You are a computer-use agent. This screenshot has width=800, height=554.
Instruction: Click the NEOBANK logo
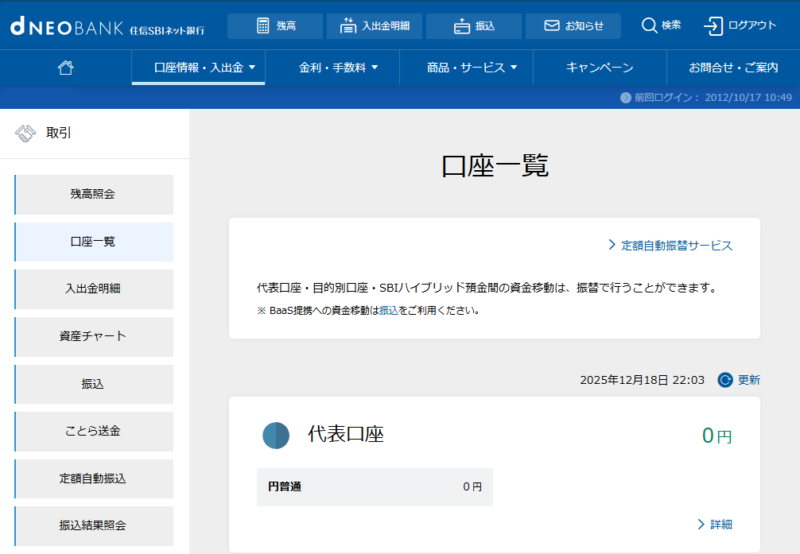click(x=66, y=26)
